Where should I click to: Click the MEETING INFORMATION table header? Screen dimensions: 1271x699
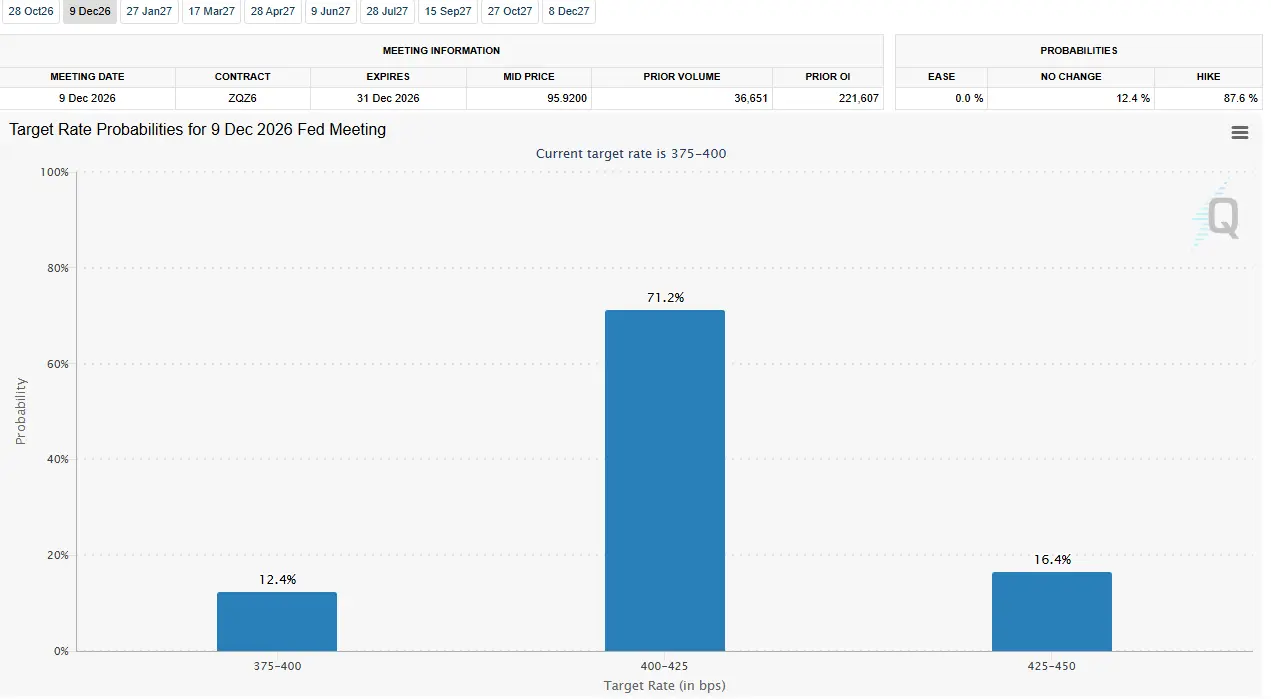point(441,51)
